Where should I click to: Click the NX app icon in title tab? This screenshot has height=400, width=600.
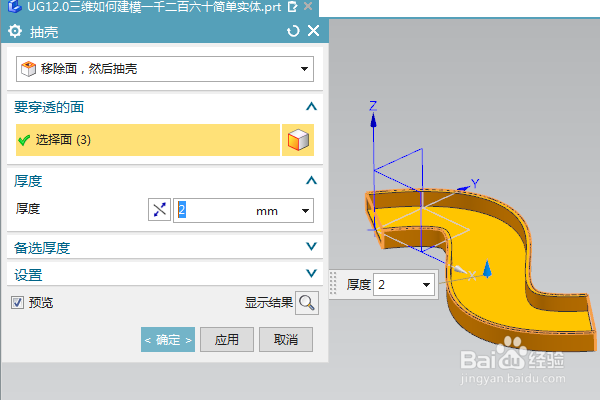point(15,7)
